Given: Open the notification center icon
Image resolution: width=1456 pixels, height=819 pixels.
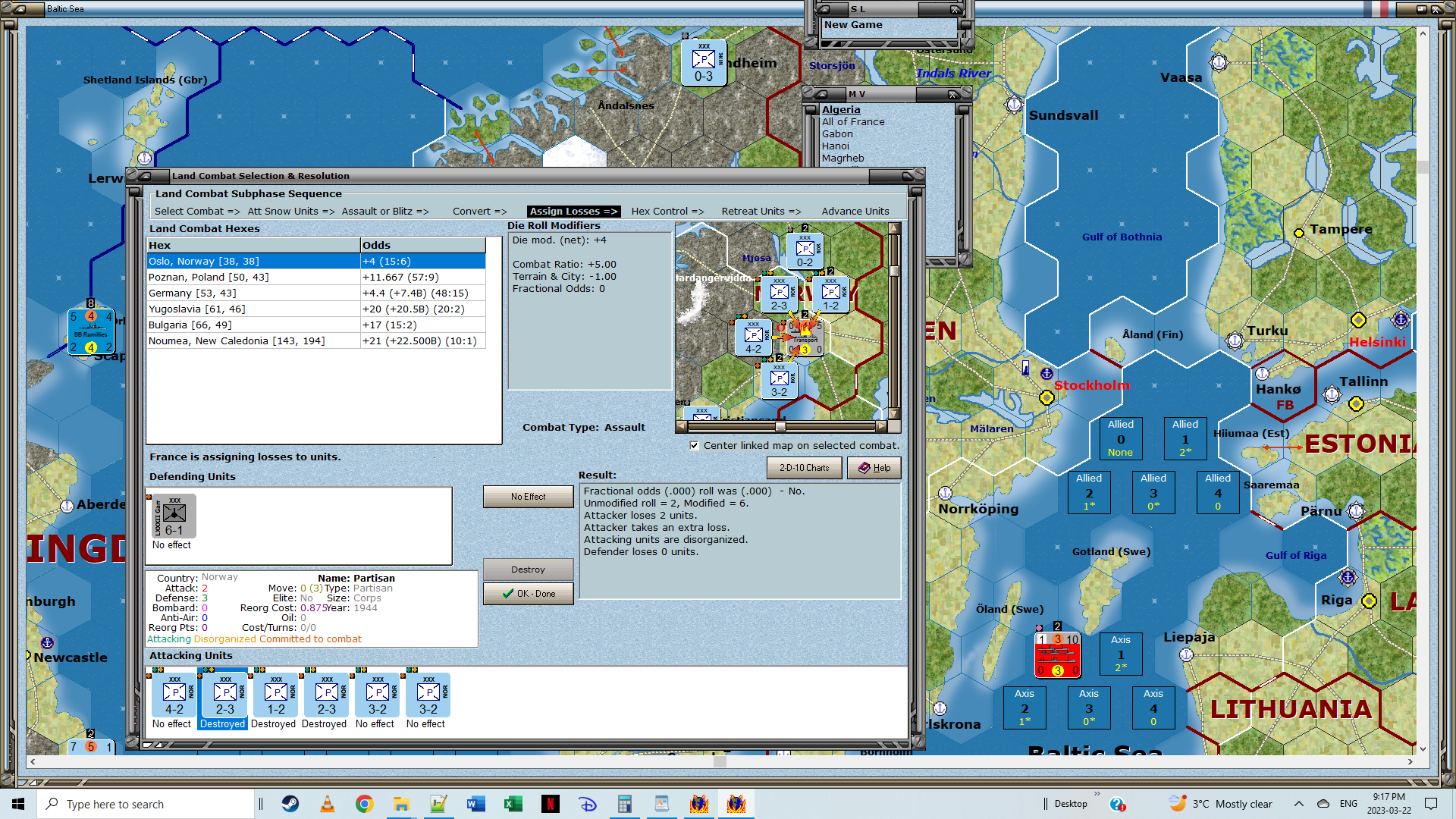Looking at the screenshot, I should [1431, 804].
